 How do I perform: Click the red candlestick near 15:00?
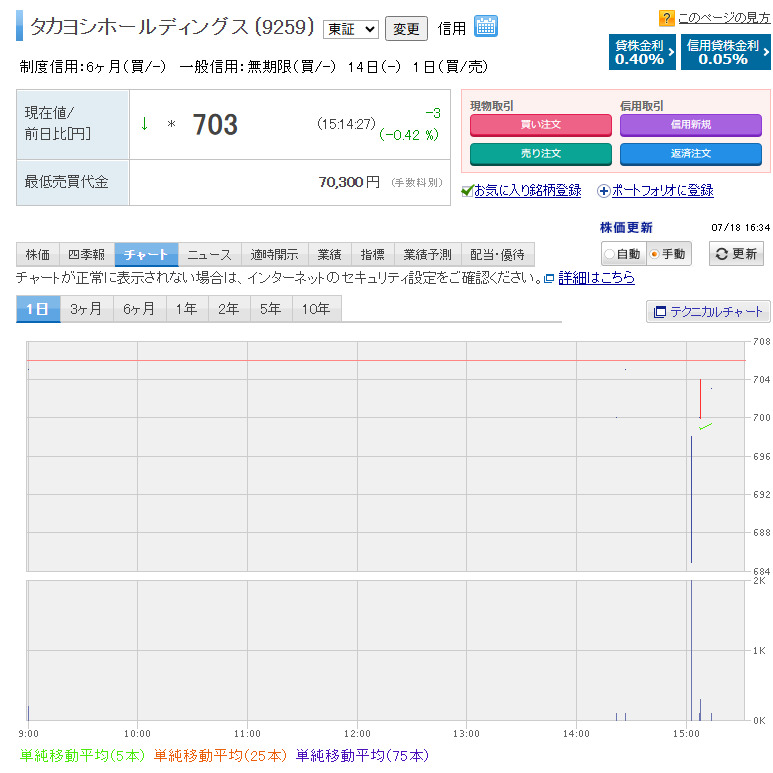(x=700, y=398)
